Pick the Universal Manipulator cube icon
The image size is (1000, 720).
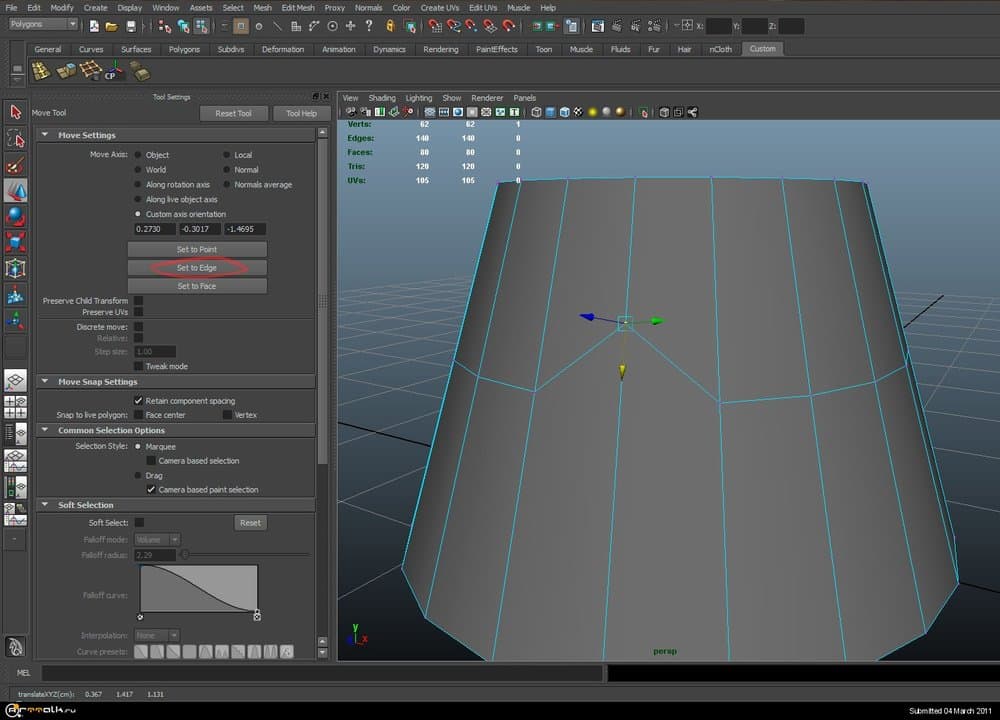[15, 268]
